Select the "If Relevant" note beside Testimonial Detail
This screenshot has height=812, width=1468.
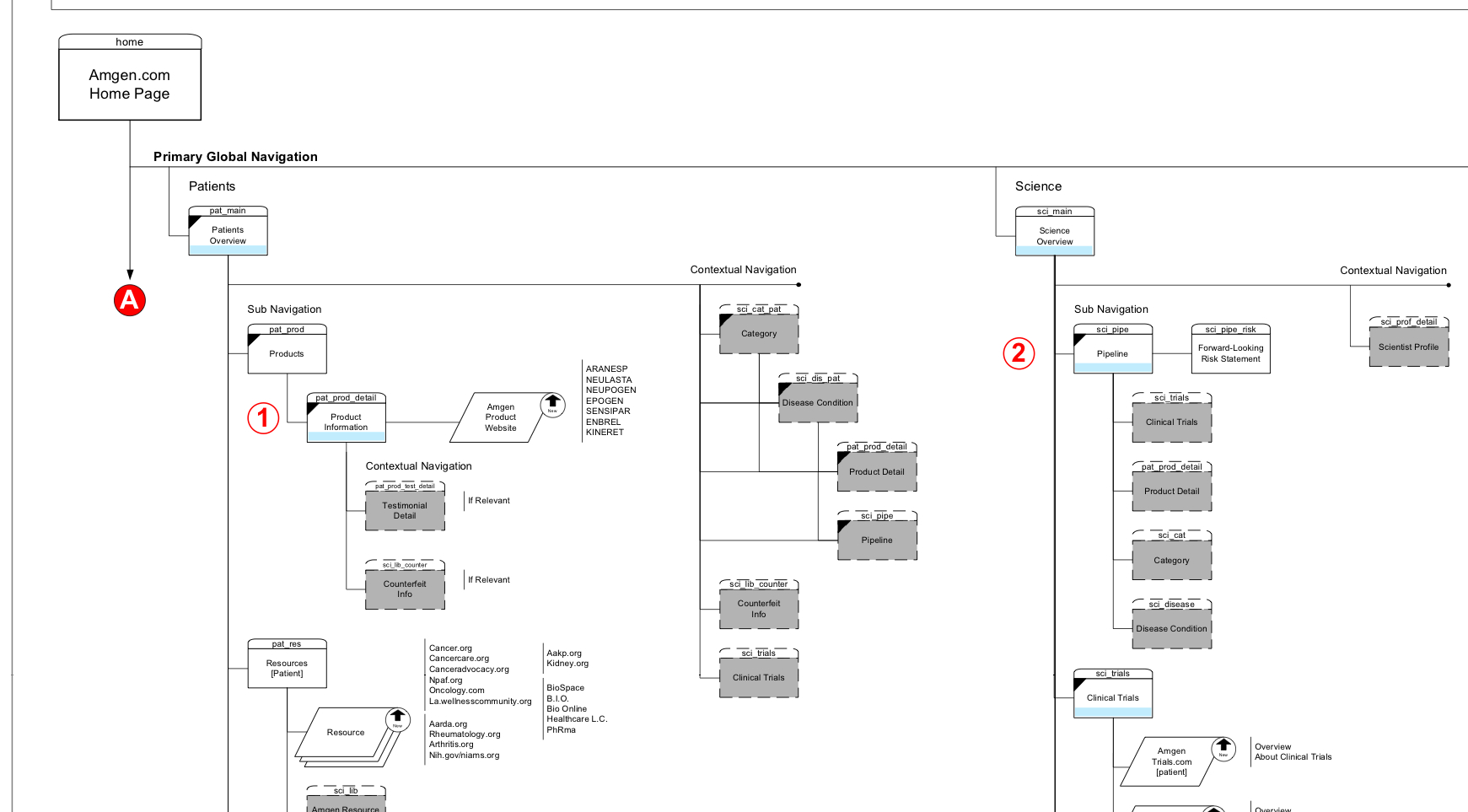pos(489,501)
